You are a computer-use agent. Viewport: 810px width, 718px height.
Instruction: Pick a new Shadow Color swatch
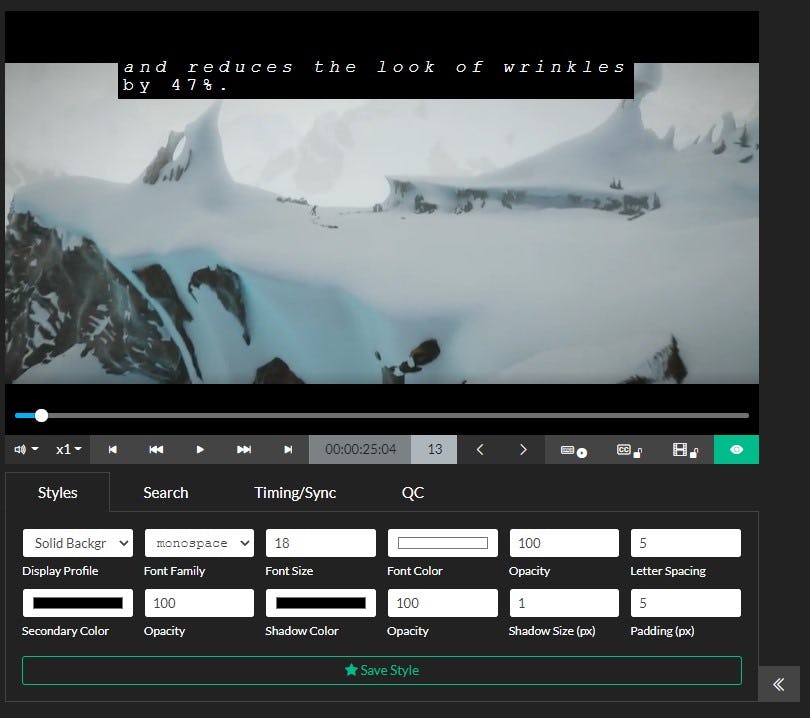(320, 602)
